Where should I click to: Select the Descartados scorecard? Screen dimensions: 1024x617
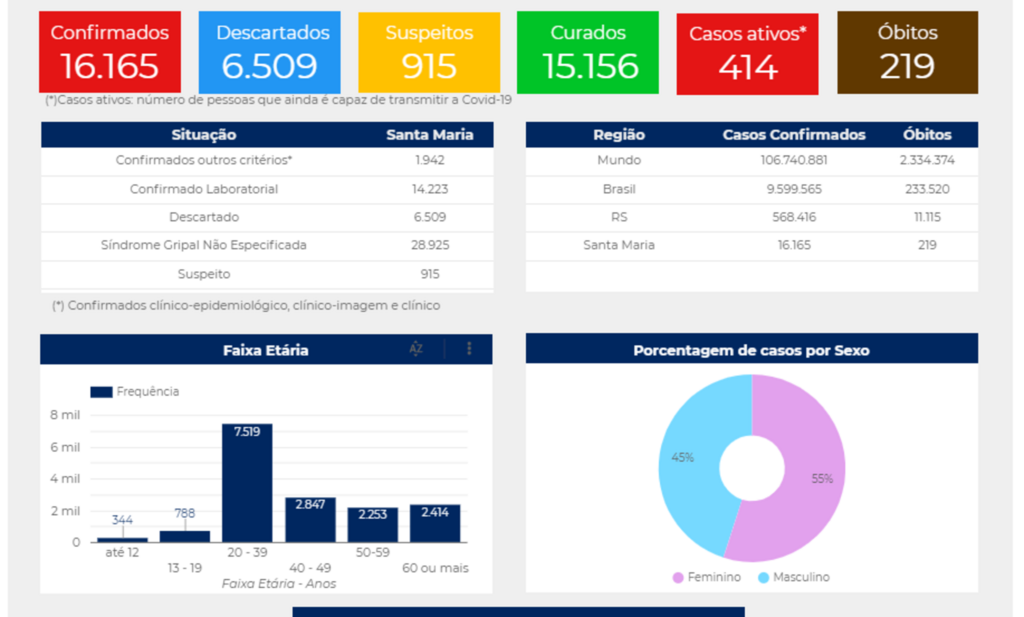(269, 52)
